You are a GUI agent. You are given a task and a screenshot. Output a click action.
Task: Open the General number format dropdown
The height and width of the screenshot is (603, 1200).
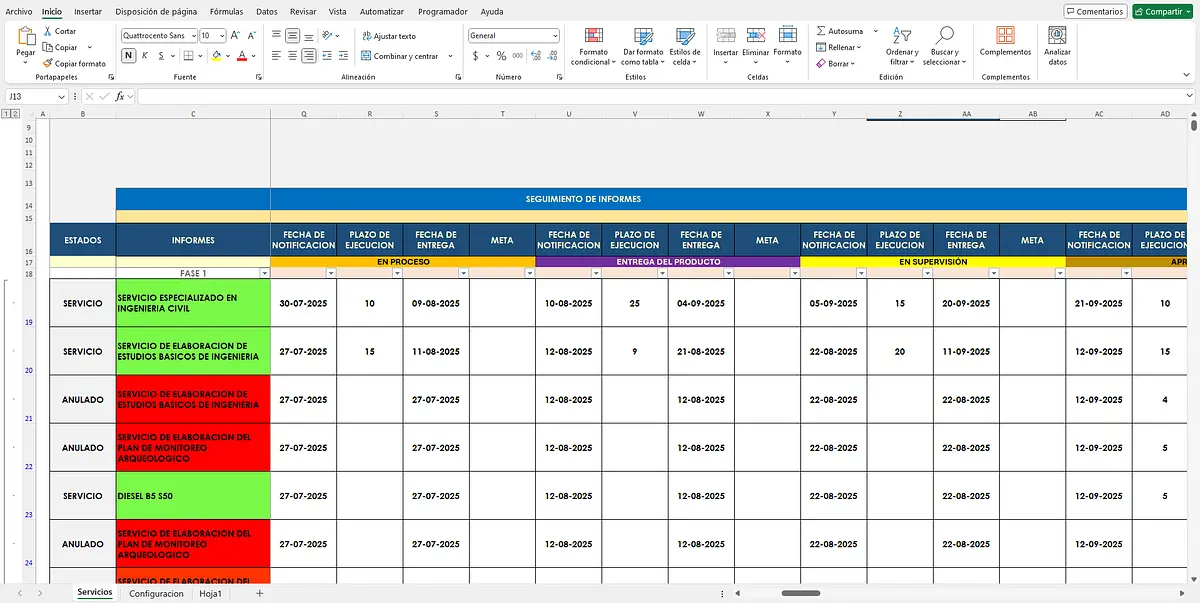pos(555,35)
